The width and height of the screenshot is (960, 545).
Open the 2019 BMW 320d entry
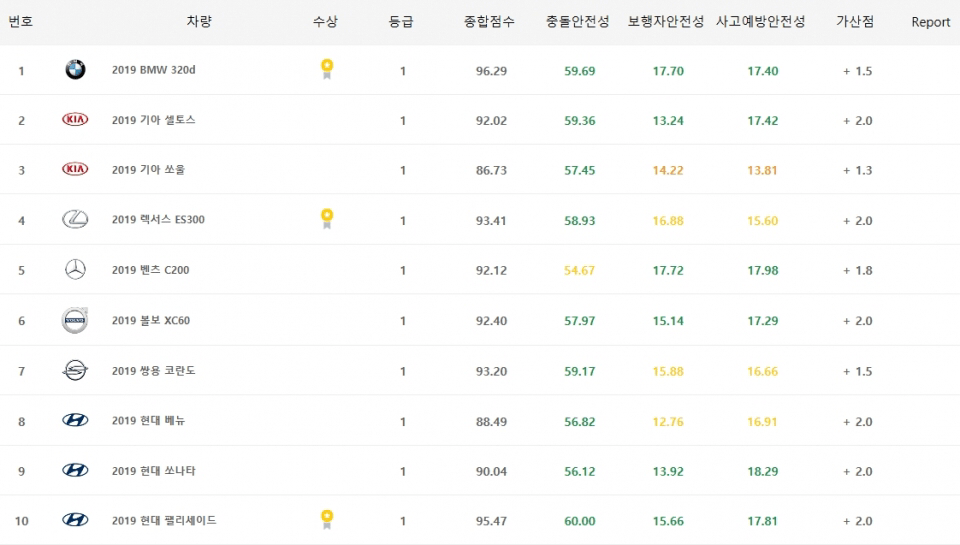[x=154, y=70]
